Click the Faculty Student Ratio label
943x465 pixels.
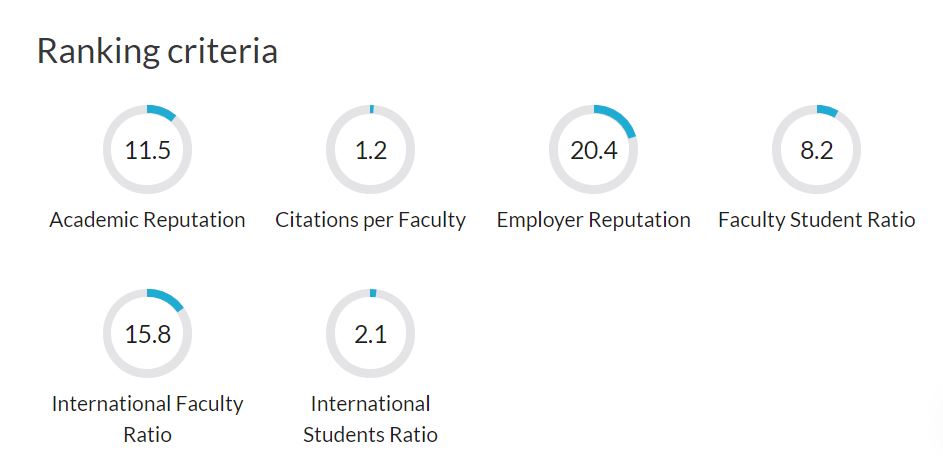817,220
